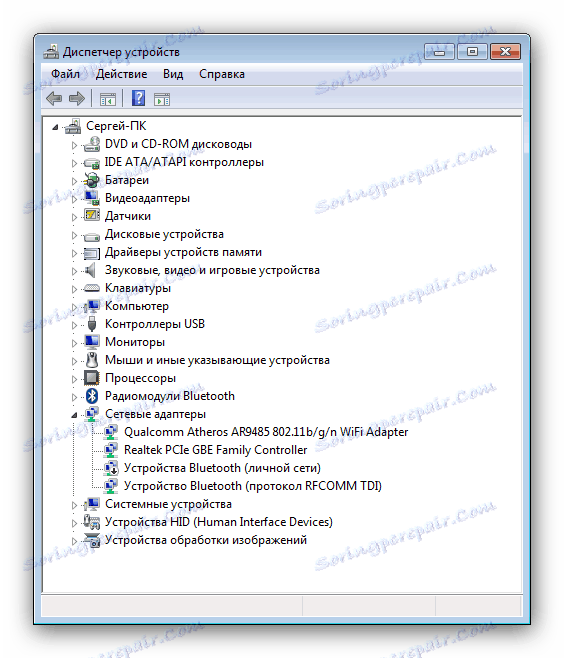Viewport: 564px width, 658px height.
Task: Collapse the Сергей-ПК root node
Action: coord(55,127)
